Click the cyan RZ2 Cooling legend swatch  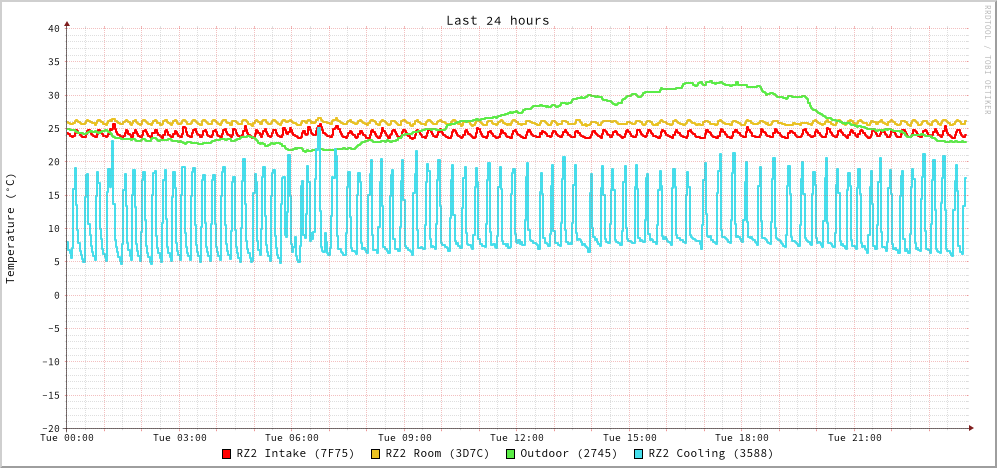point(639,454)
